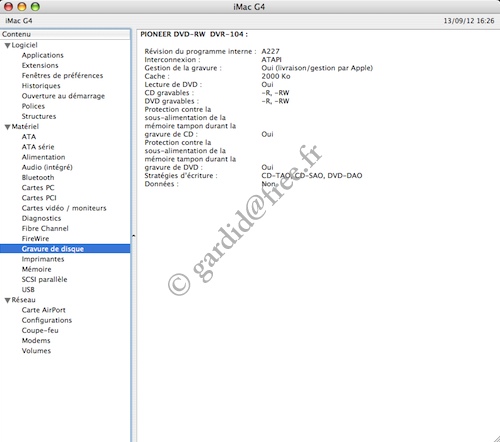
Task: Select Historiques in the Logiciel list
Action: point(41,86)
